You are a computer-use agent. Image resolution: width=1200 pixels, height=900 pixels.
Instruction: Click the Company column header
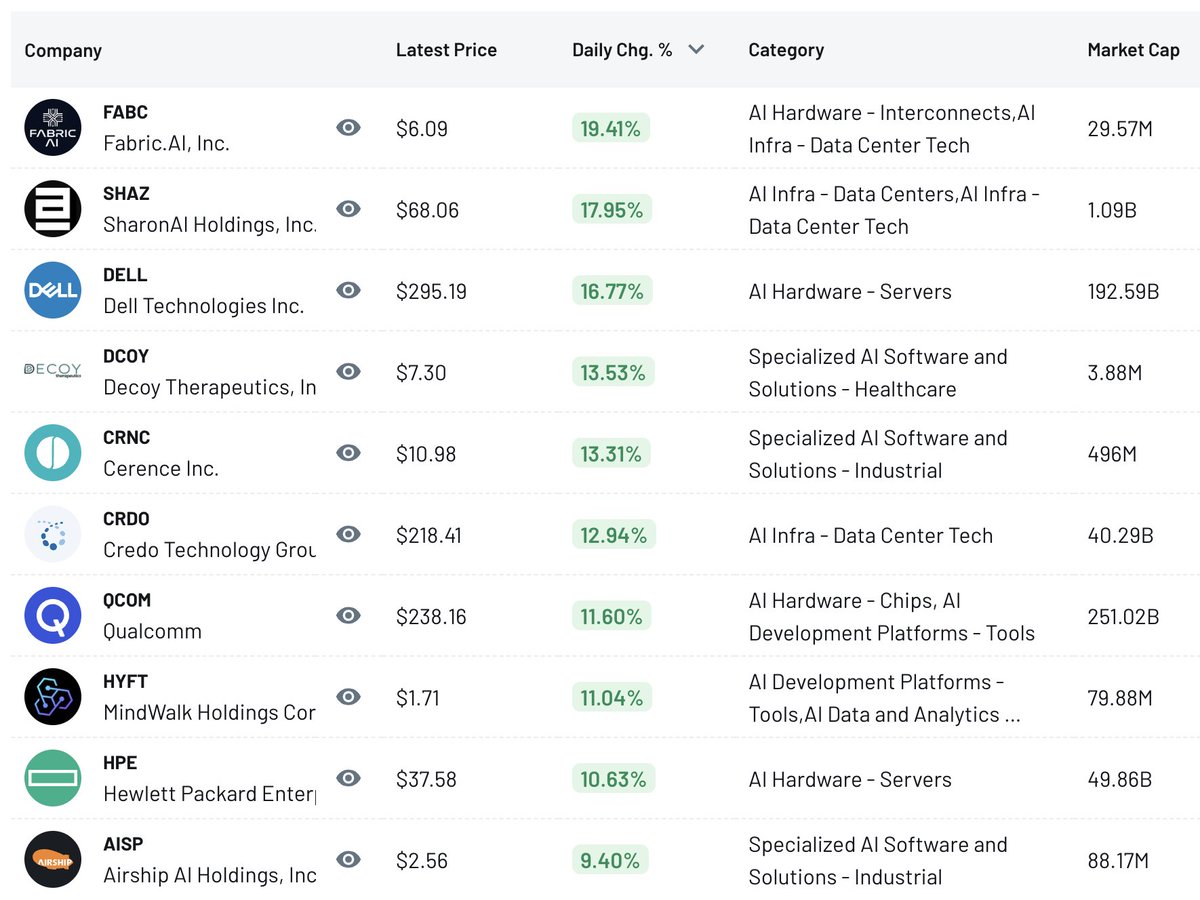[63, 50]
